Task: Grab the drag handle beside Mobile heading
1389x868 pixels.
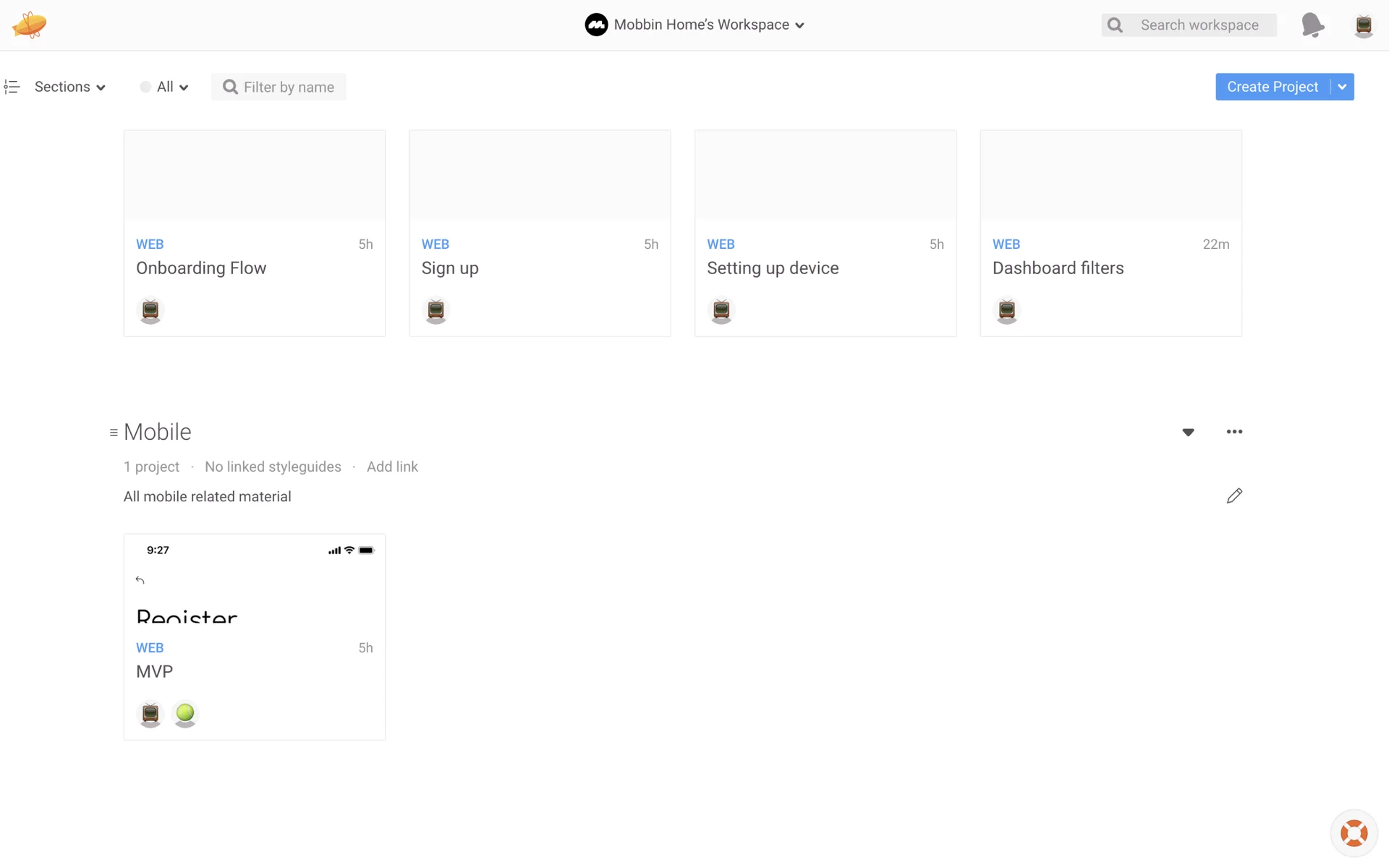Action: click(x=114, y=433)
